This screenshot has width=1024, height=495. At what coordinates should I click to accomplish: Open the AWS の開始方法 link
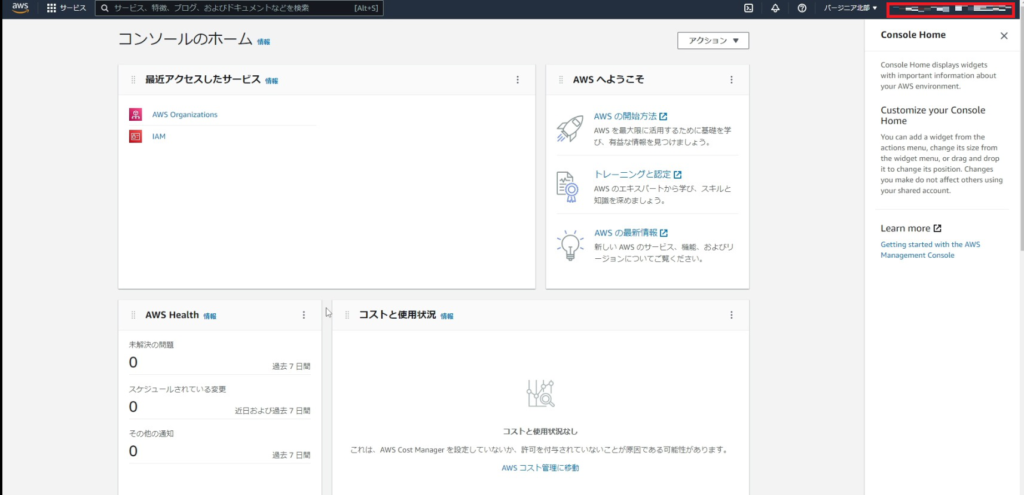click(x=625, y=117)
